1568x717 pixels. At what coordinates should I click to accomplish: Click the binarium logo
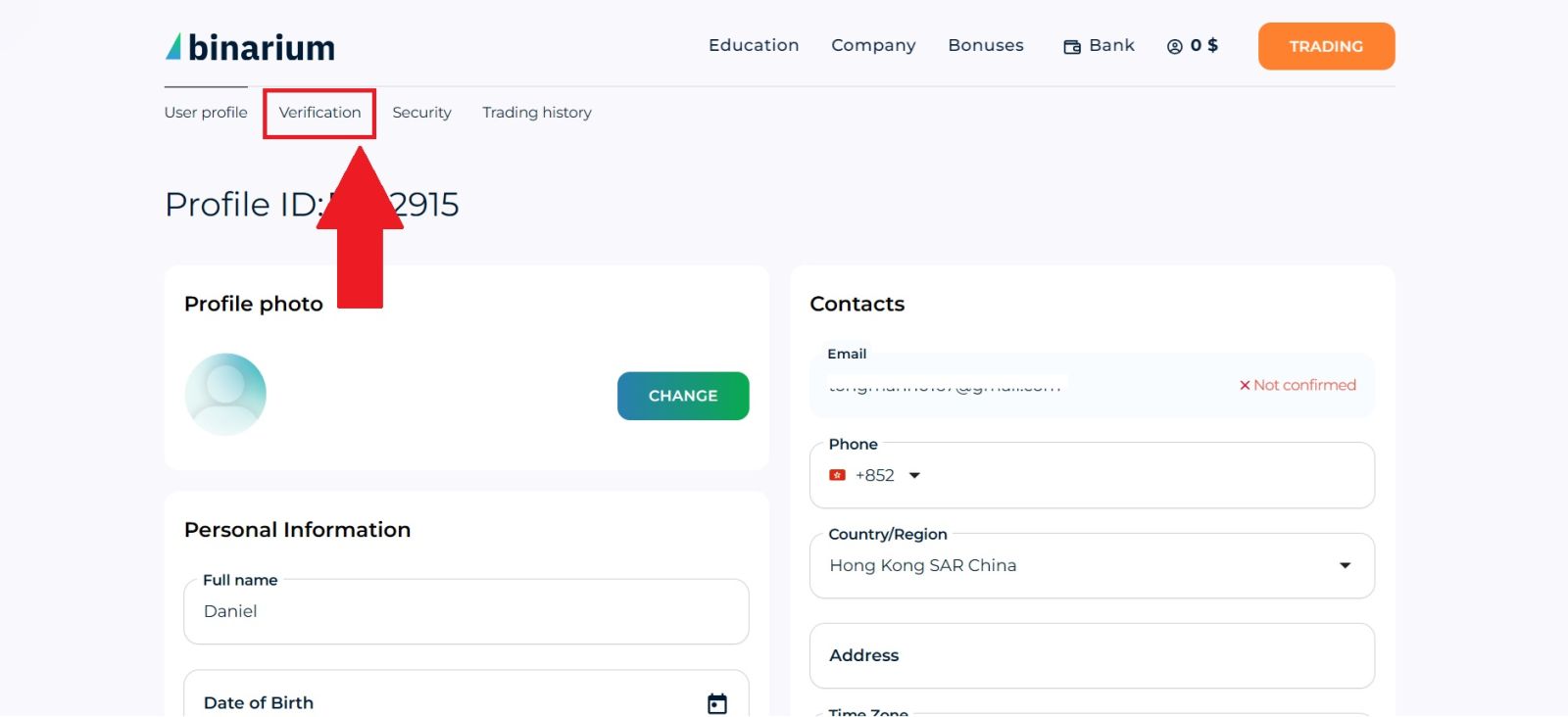(251, 47)
